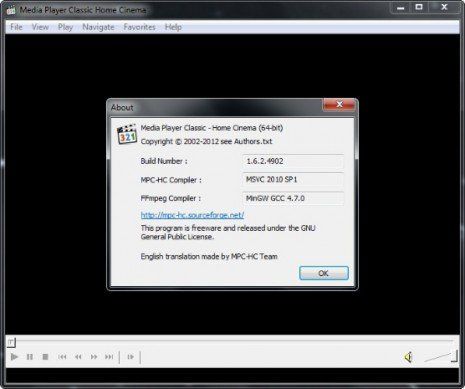Click the MinGW GCC 4.7.0 field
The height and width of the screenshot is (389, 465).
[x=293, y=198]
